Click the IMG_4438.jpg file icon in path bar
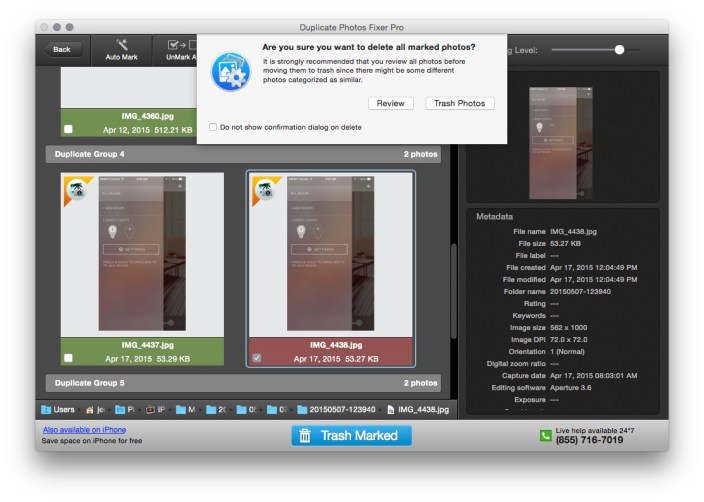The width and height of the screenshot is (704, 502). click(390, 410)
